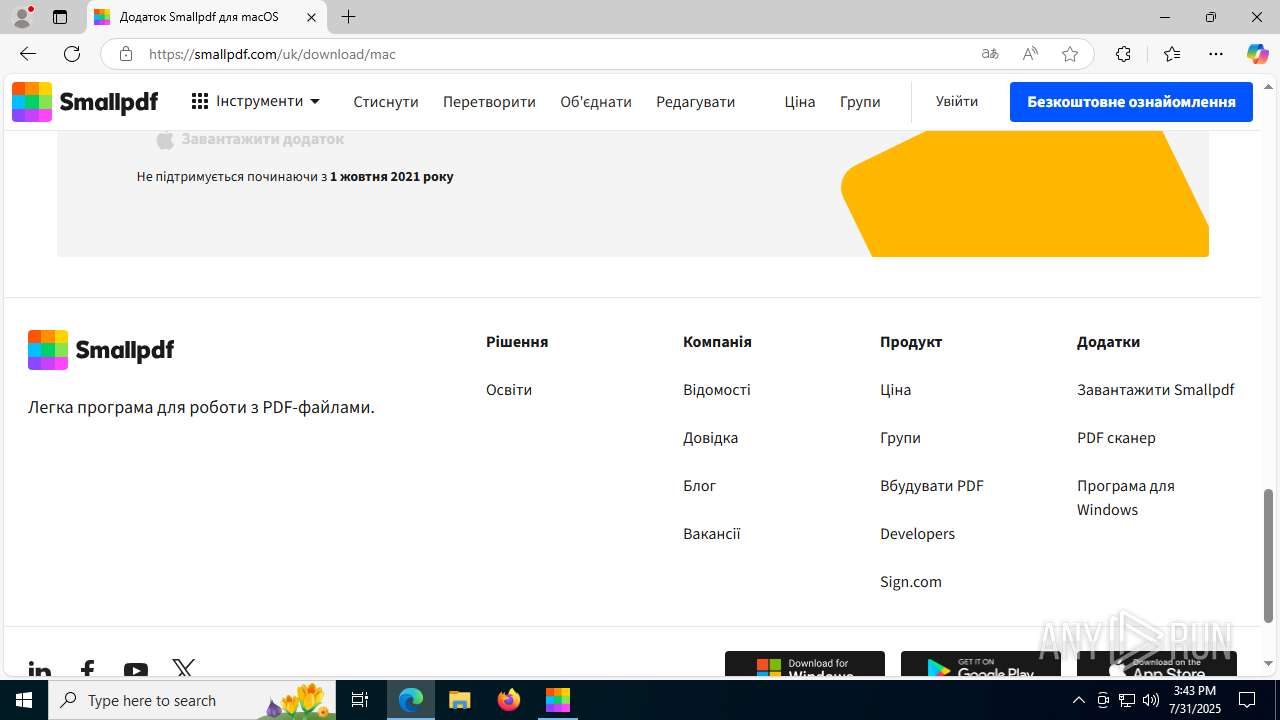
Task: Click the browser Back arrow
Action: point(28,54)
